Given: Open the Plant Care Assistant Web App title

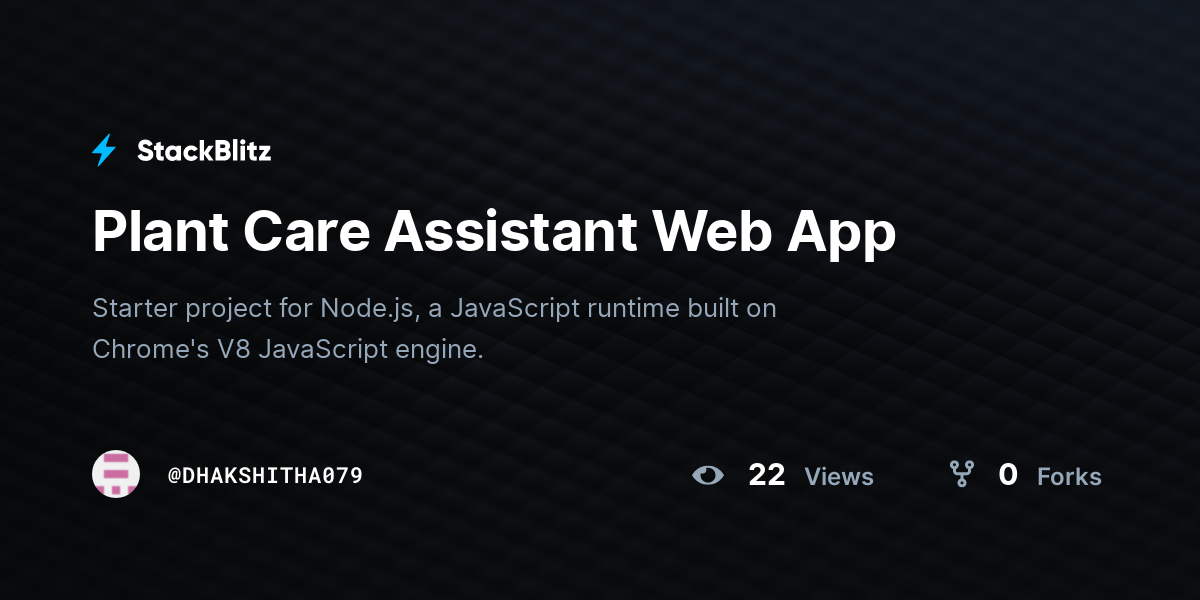Looking at the screenshot, I should click(493, 232).
